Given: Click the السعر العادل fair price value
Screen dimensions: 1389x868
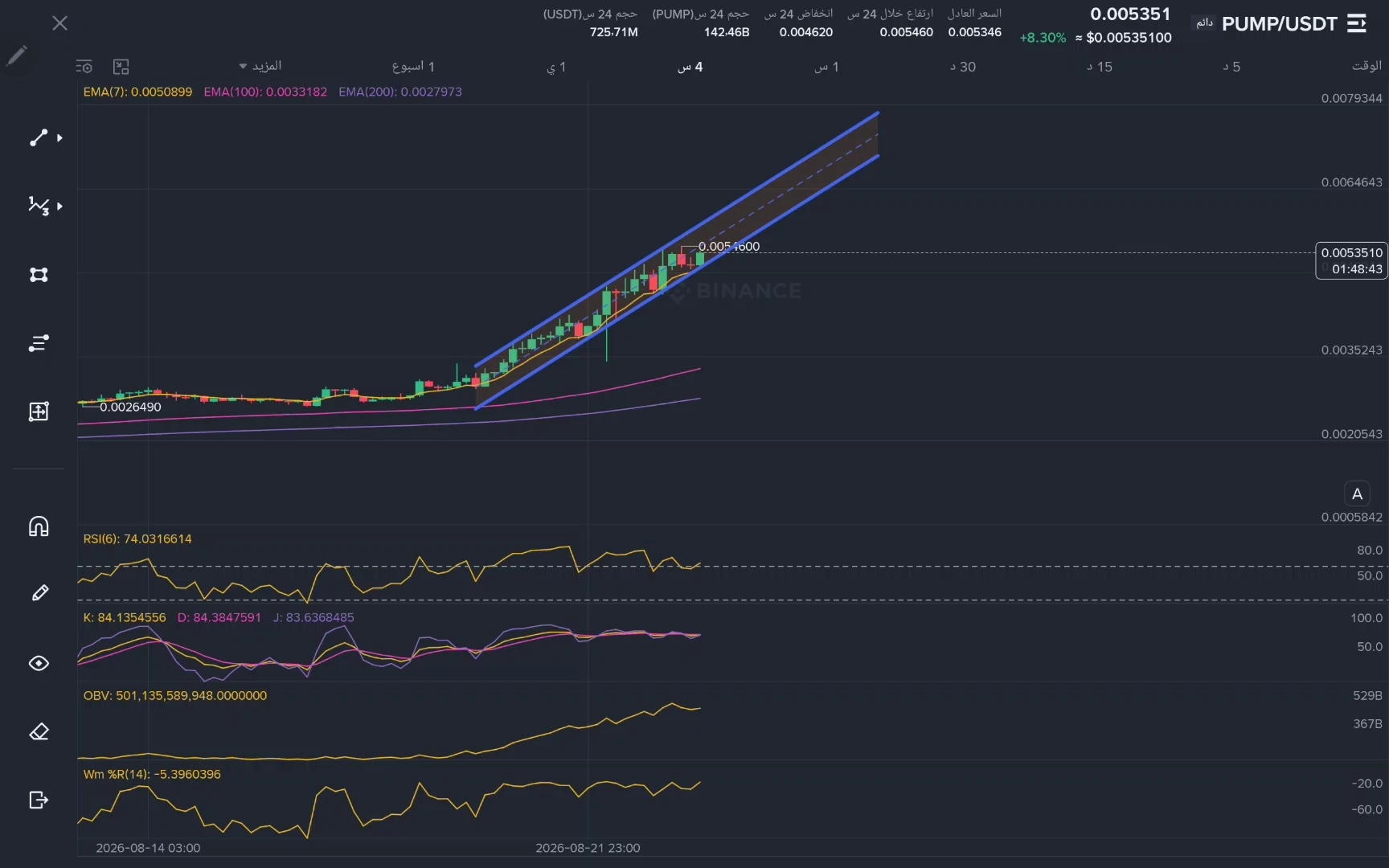Looking at the screenshot, I should [974, 32].
